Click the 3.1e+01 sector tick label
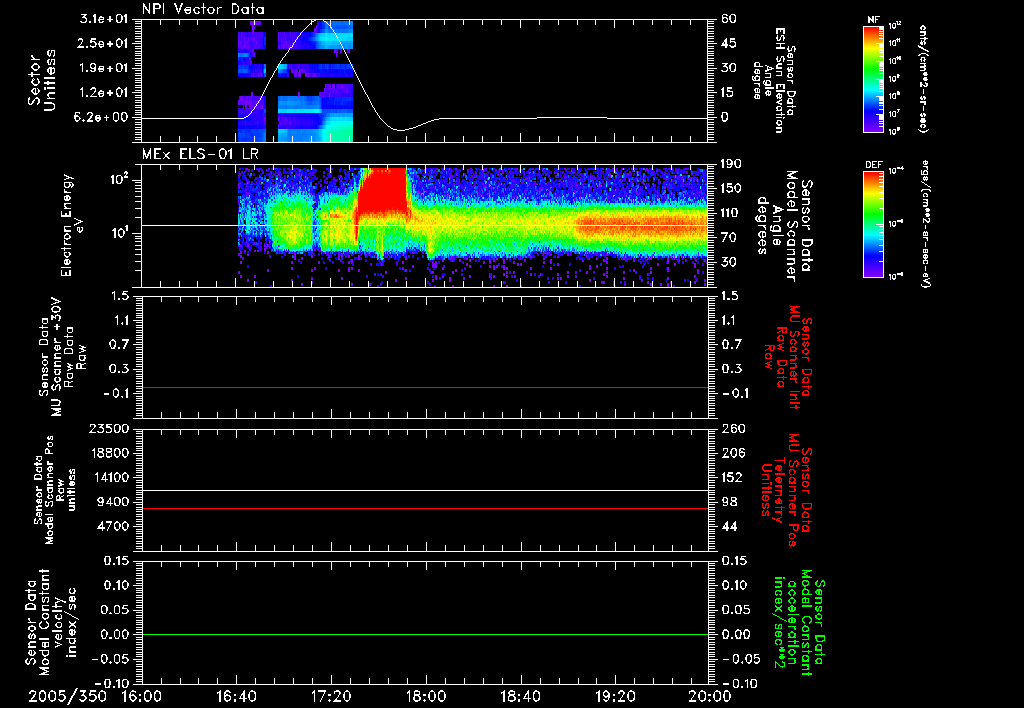 (x=101, y=19)
